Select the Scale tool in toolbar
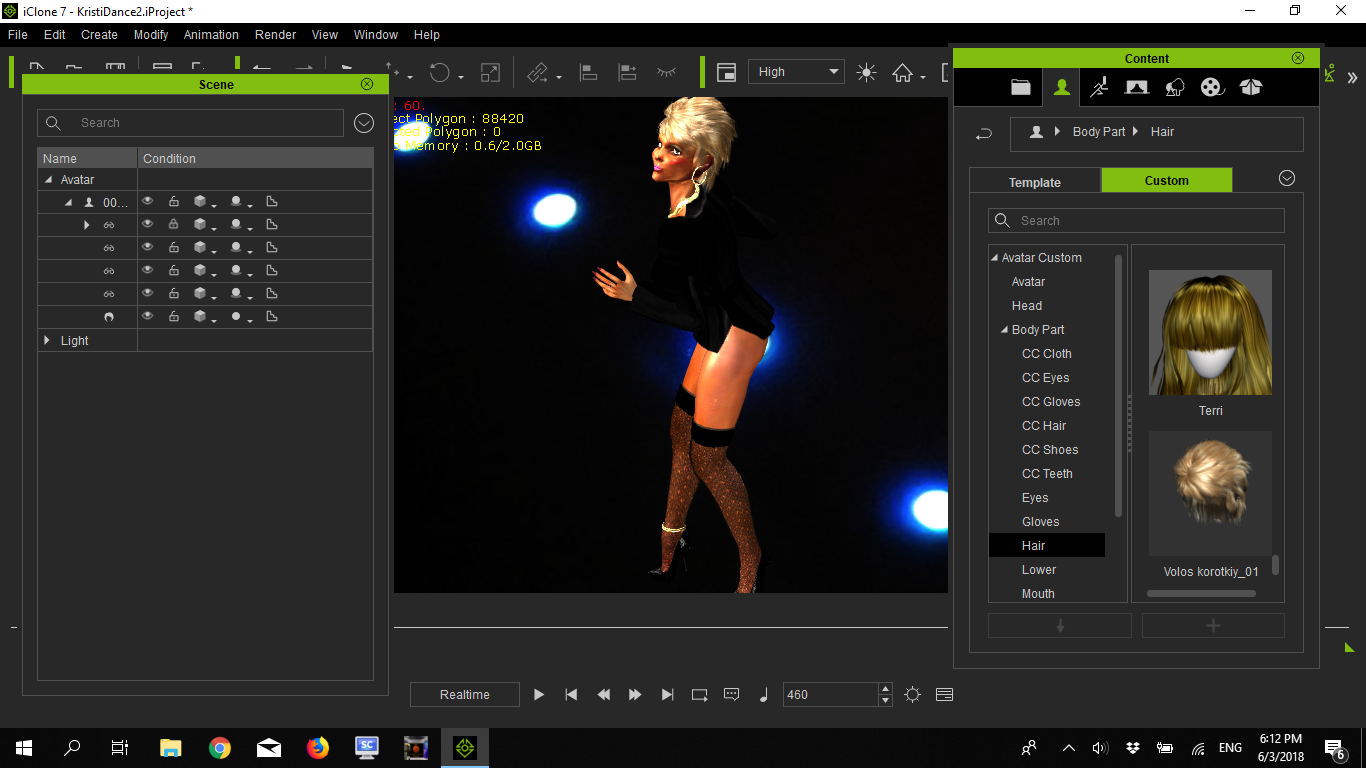1366x768 pixels. [490, 72]
